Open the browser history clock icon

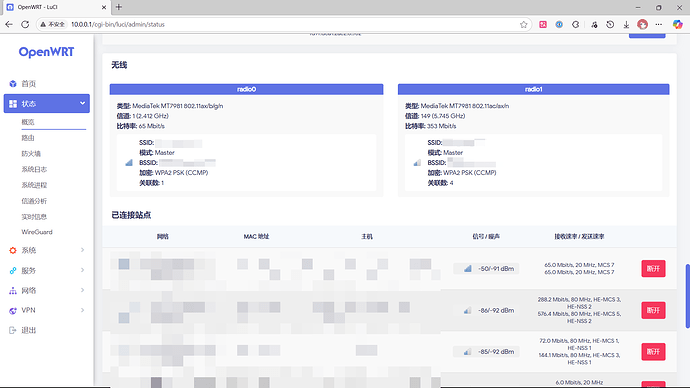610,25
